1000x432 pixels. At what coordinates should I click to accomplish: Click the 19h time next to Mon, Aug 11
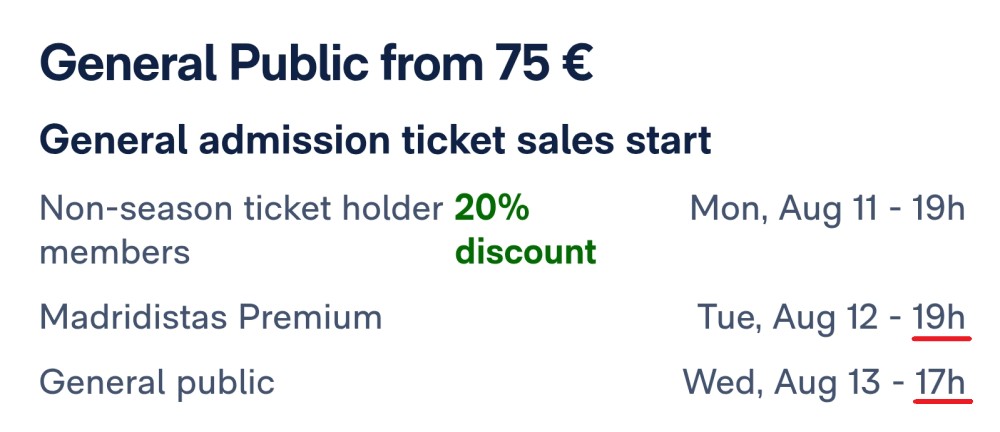pos(939,209)
